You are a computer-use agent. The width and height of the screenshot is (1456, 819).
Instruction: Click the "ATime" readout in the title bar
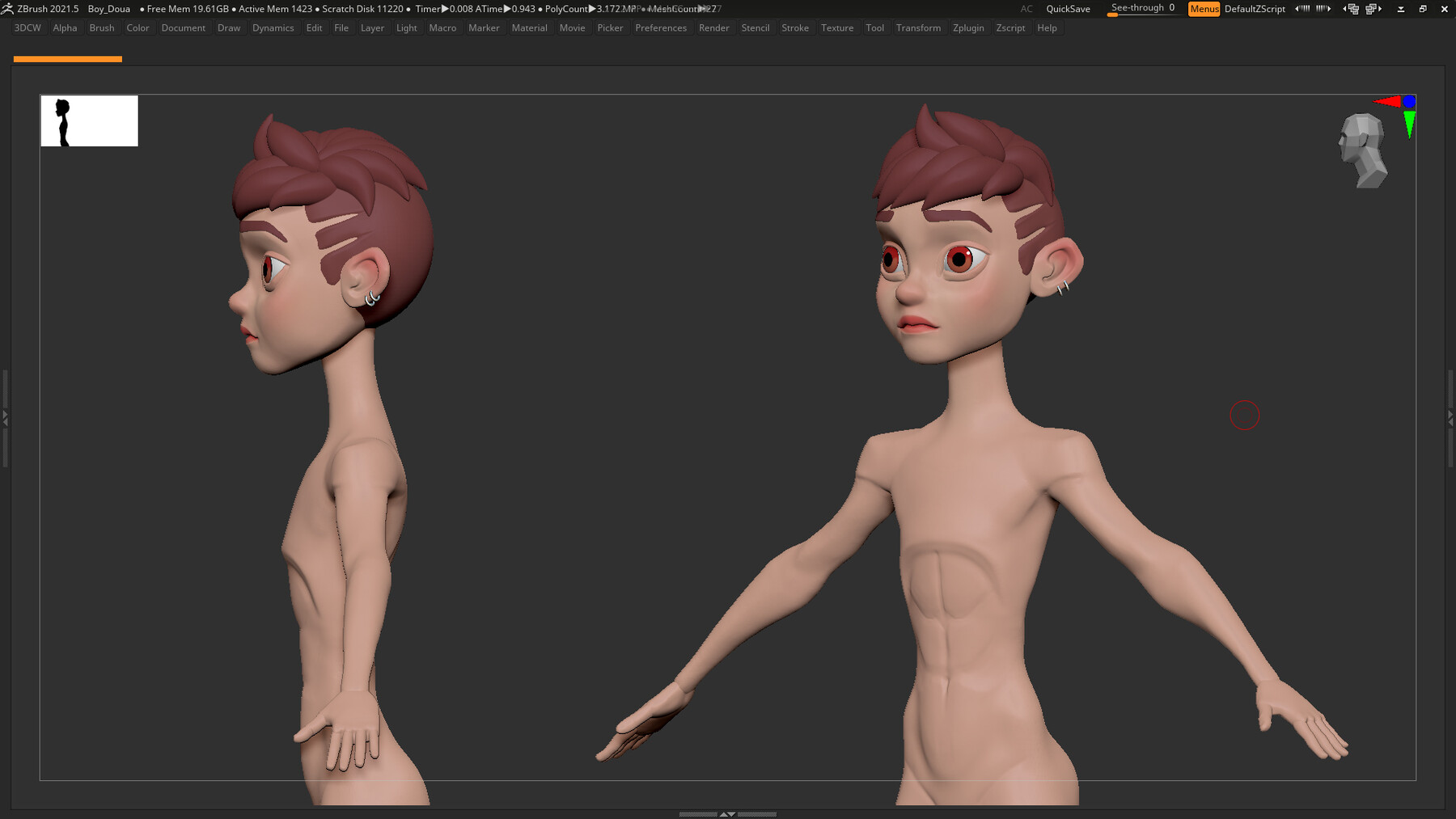506,9
